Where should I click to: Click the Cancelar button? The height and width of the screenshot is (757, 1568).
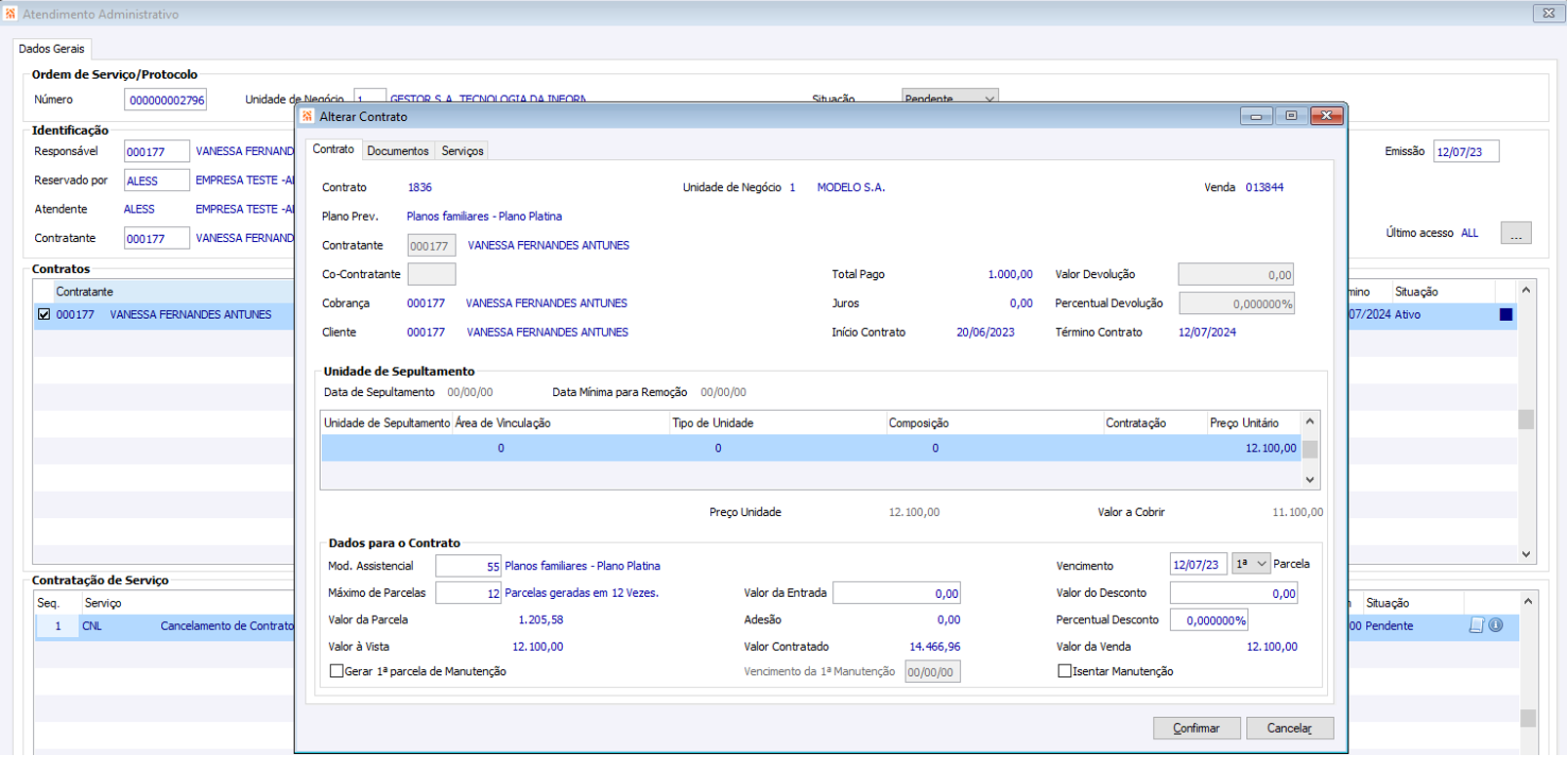(x=1290, y=729)
